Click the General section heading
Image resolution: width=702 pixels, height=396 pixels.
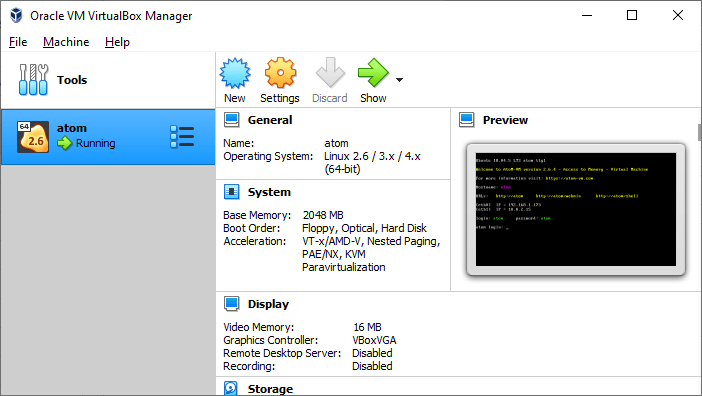(x=270, y=120)
